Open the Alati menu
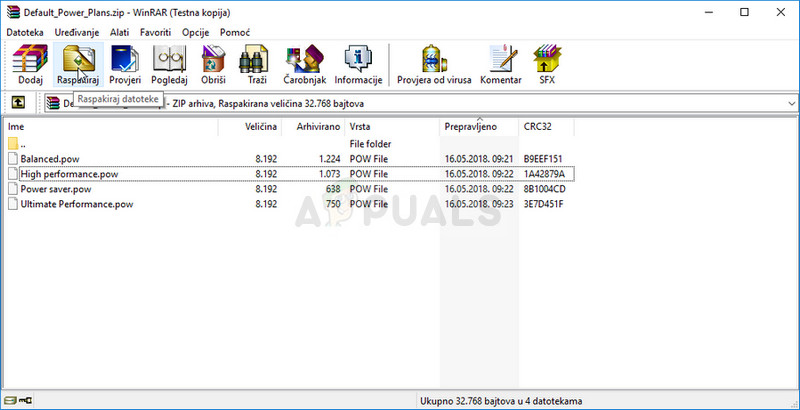The width and height of the screenshot is (800, 410). [x=119, y=32]
